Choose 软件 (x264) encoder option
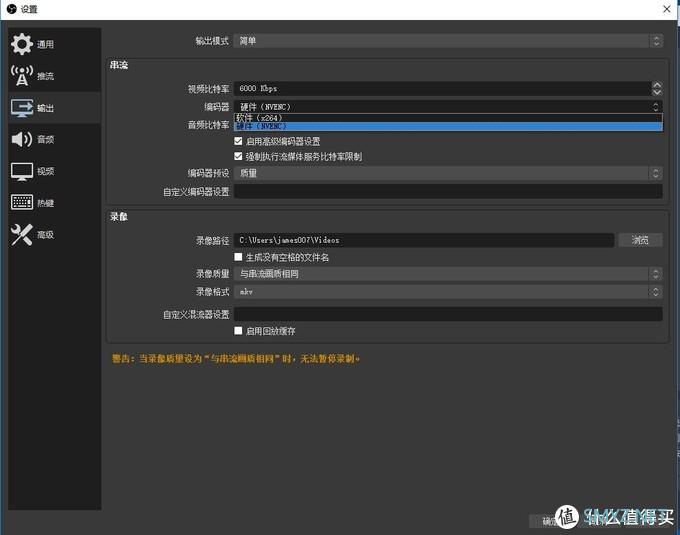Viewport: 680px width, 535px height. coord(448,118)
